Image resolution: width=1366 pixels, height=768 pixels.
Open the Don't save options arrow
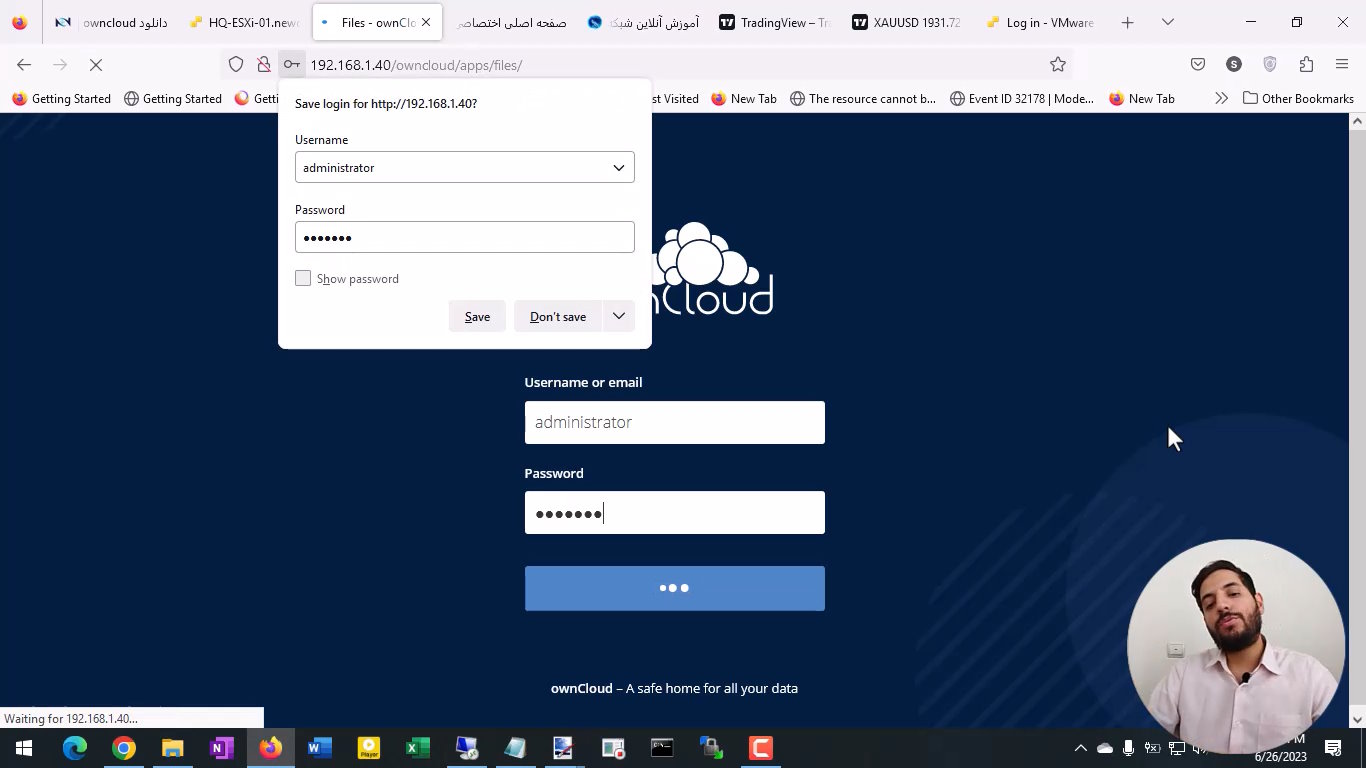(619, 316)
